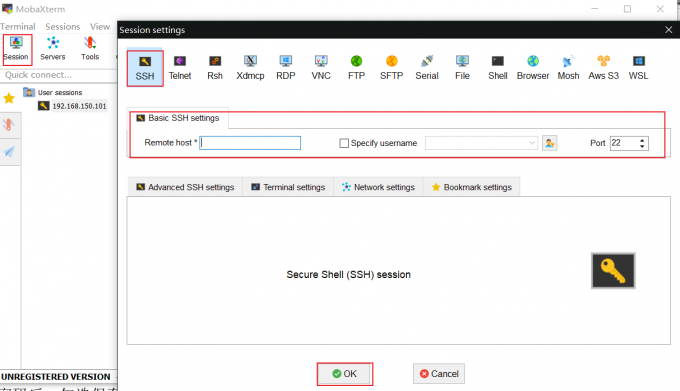Click the Port value field
This screenshot has width=680, height=391.
(624, 143)
